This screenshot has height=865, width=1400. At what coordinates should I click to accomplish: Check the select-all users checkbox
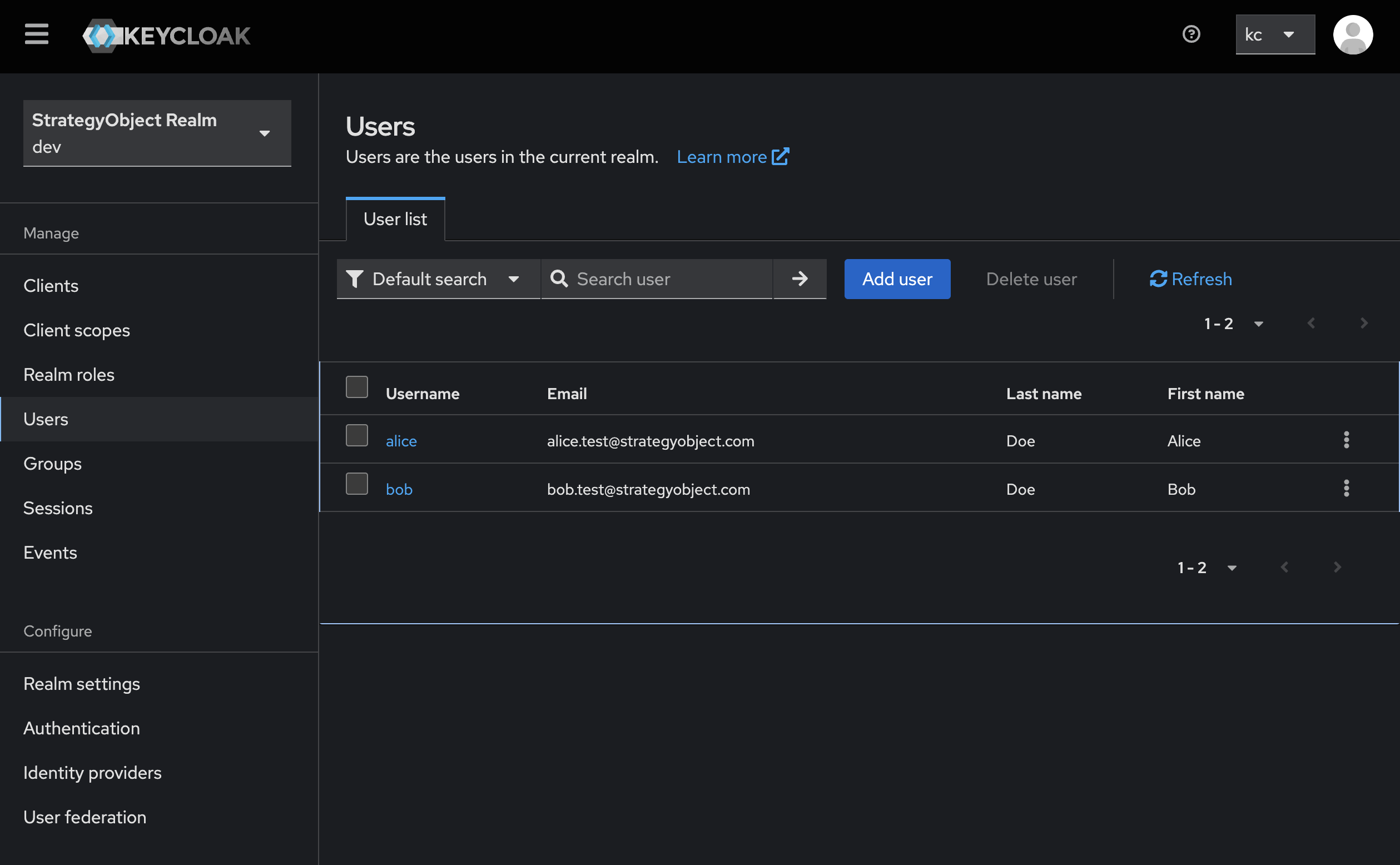click(356, 387)
